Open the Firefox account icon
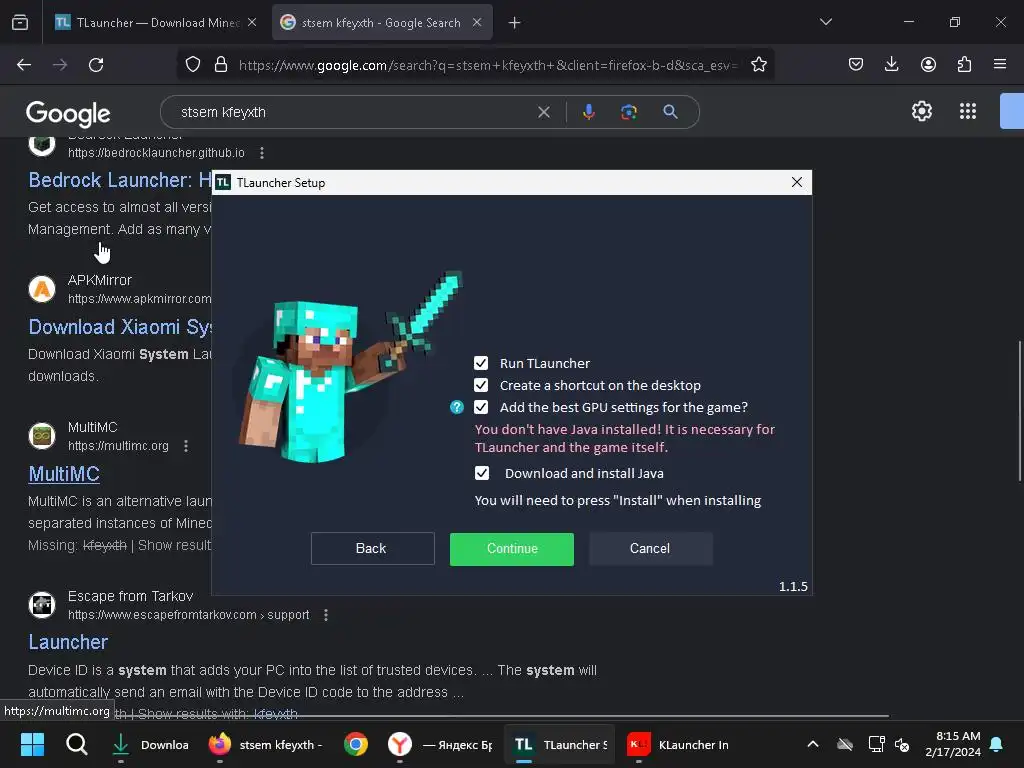The image size is (1024, 768). 928,64
